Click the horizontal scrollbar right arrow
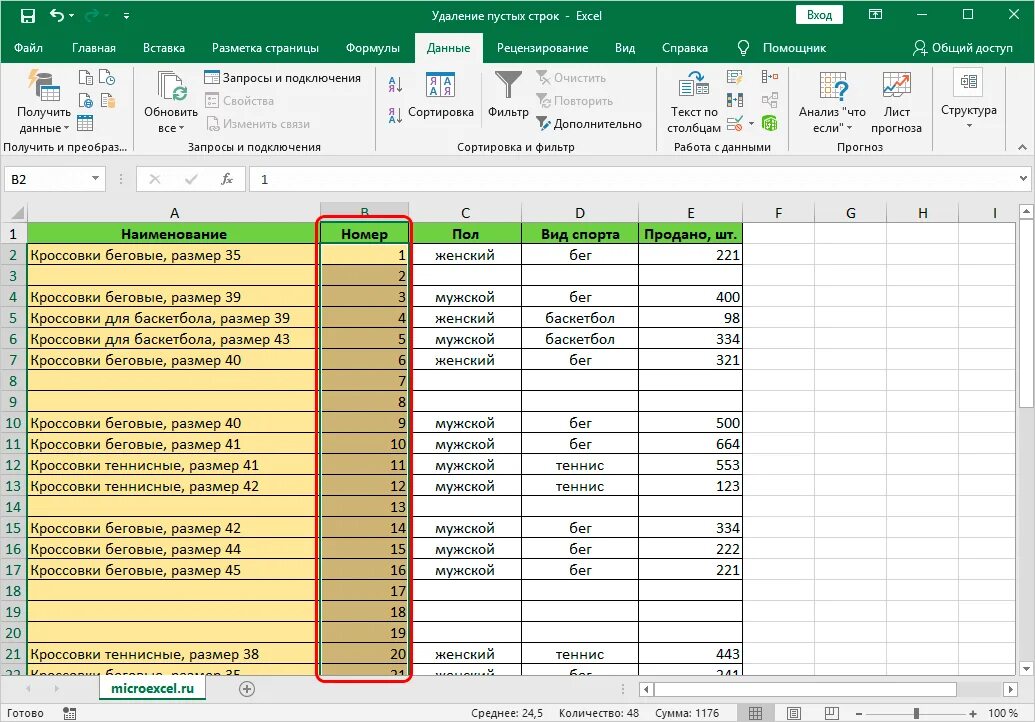The image size is (1035, 722). [x=1010, y=689]
